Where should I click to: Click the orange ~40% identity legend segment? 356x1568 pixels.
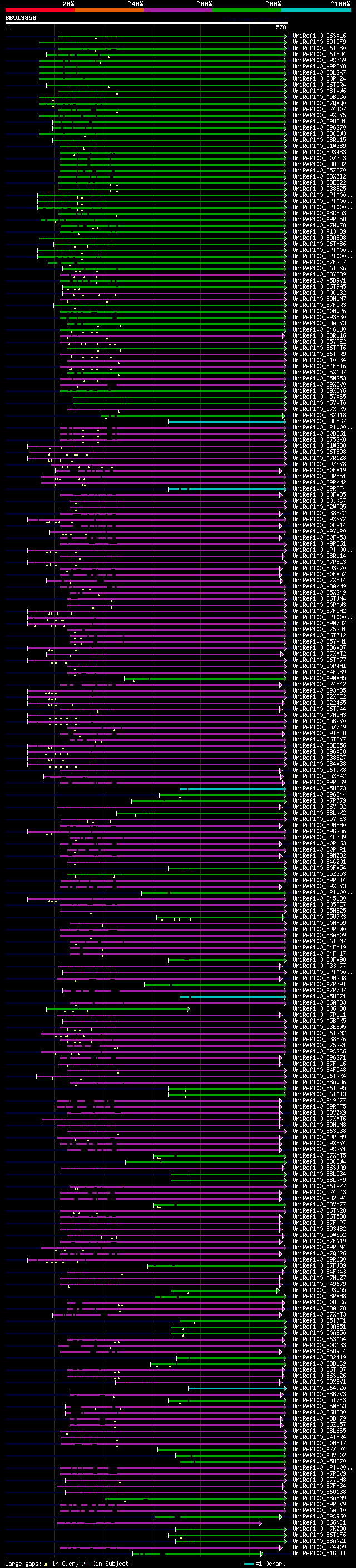tap(109, 11)
